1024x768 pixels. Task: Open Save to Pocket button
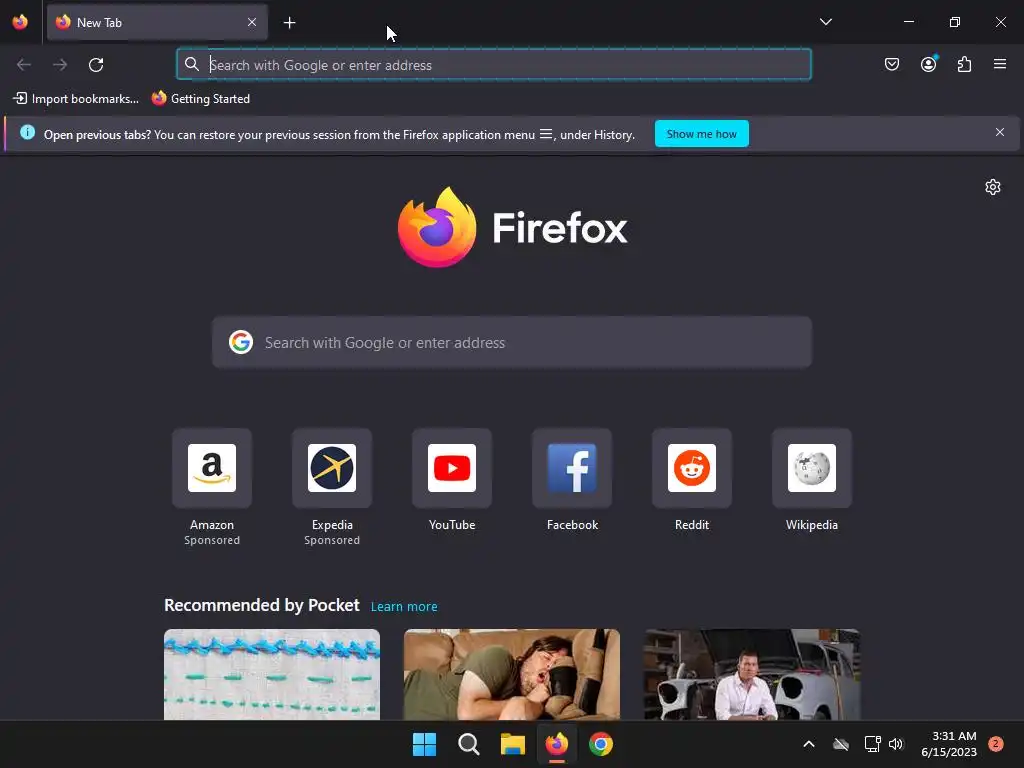point(891,64)
